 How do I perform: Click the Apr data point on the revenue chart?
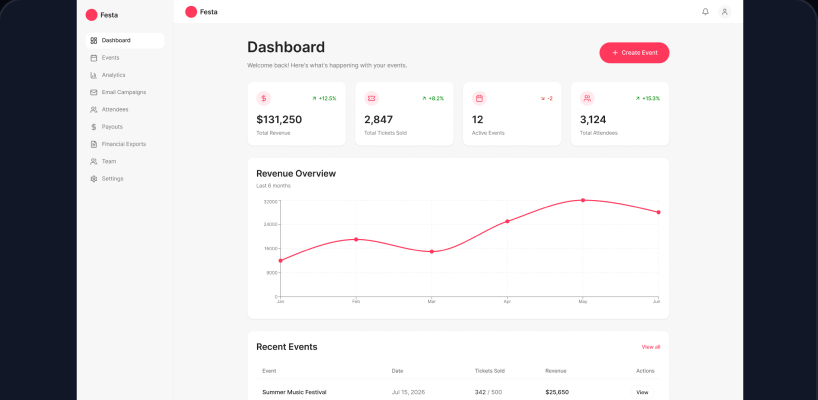(x=507, y=221)
